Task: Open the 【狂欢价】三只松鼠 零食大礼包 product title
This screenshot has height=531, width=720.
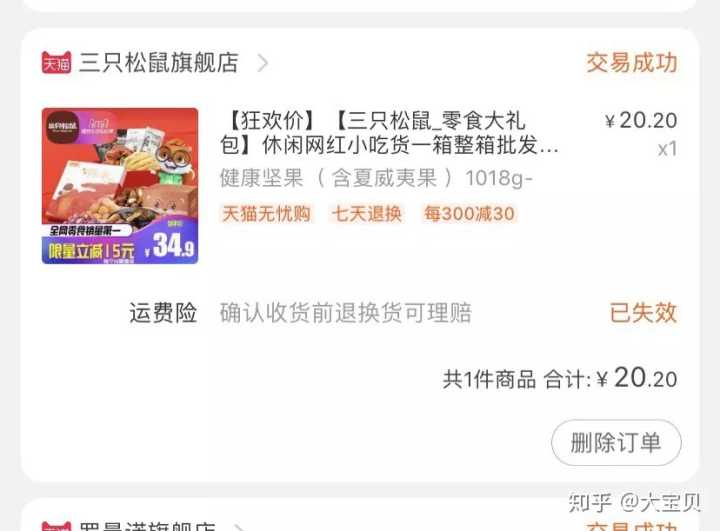Action: pyautogui.click(x=389, y=133)
